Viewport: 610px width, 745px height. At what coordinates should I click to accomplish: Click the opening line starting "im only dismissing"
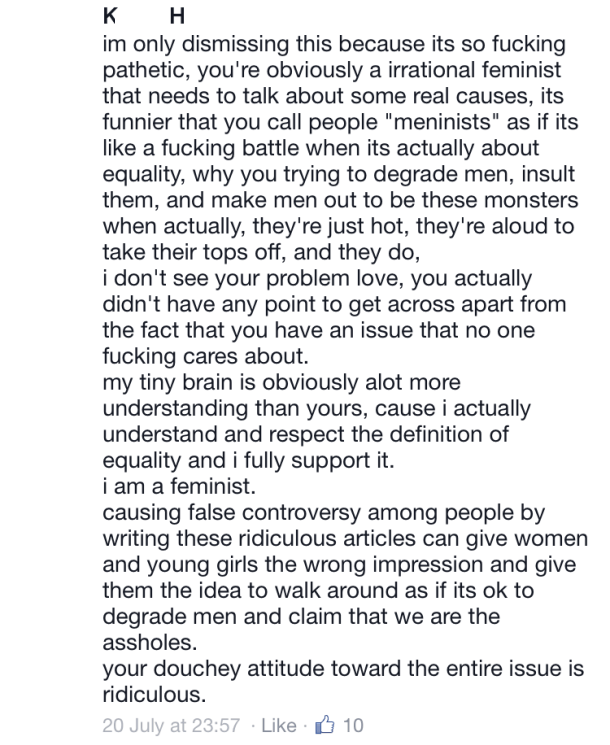pyautogui.click(x=334, y=44)
